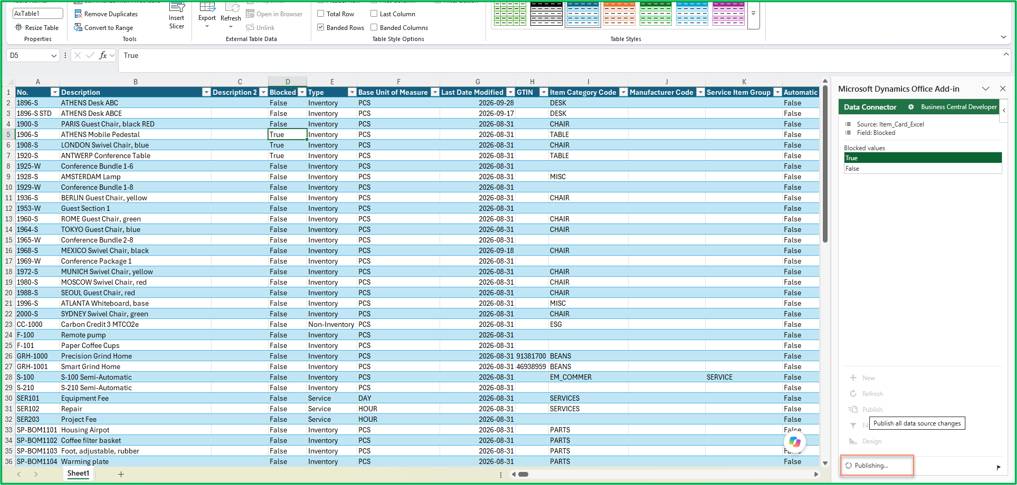Click the previous sheet navigation arrow
1017x485 pixels.
[x=18, y=474]
